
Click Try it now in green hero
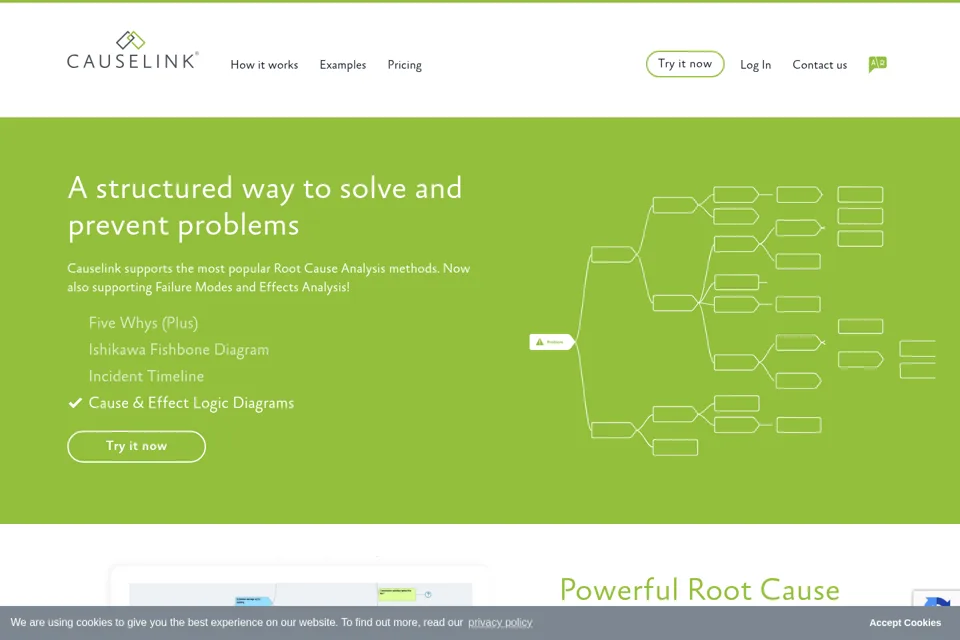137,446
